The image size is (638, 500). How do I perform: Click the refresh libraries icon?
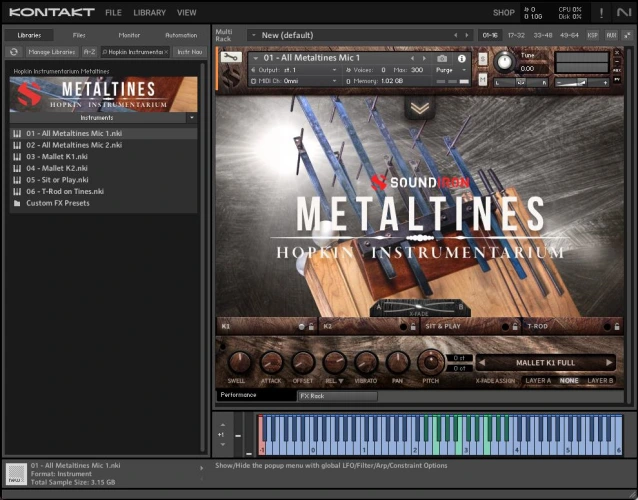coord(14,51)
